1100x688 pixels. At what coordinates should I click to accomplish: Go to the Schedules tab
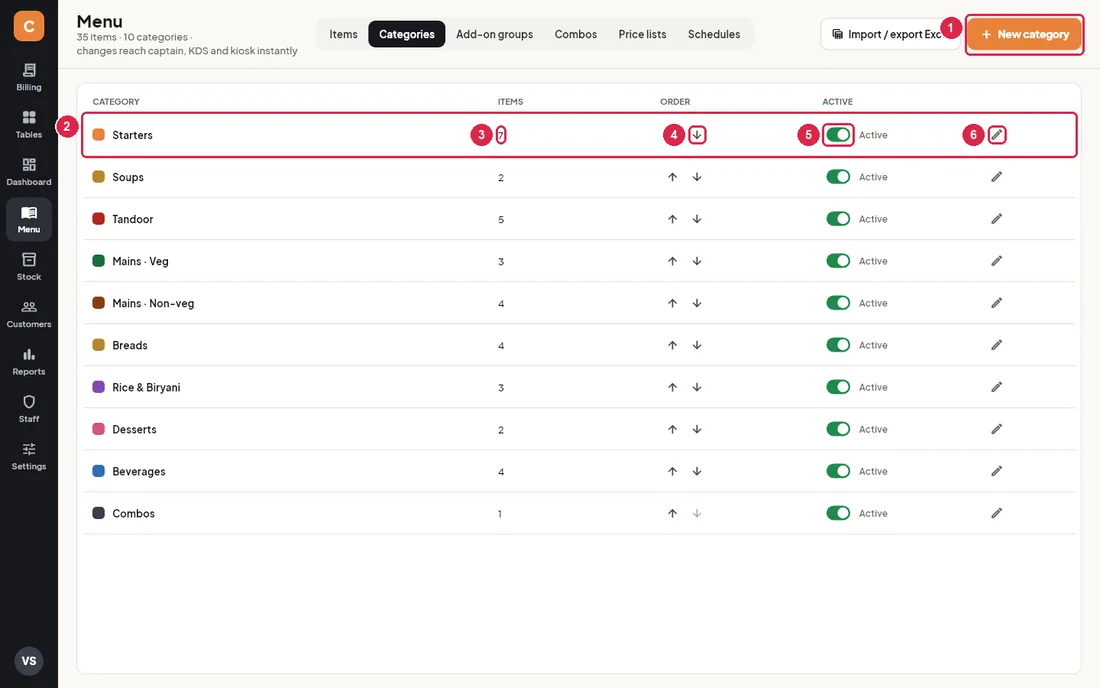click(714, 34)
